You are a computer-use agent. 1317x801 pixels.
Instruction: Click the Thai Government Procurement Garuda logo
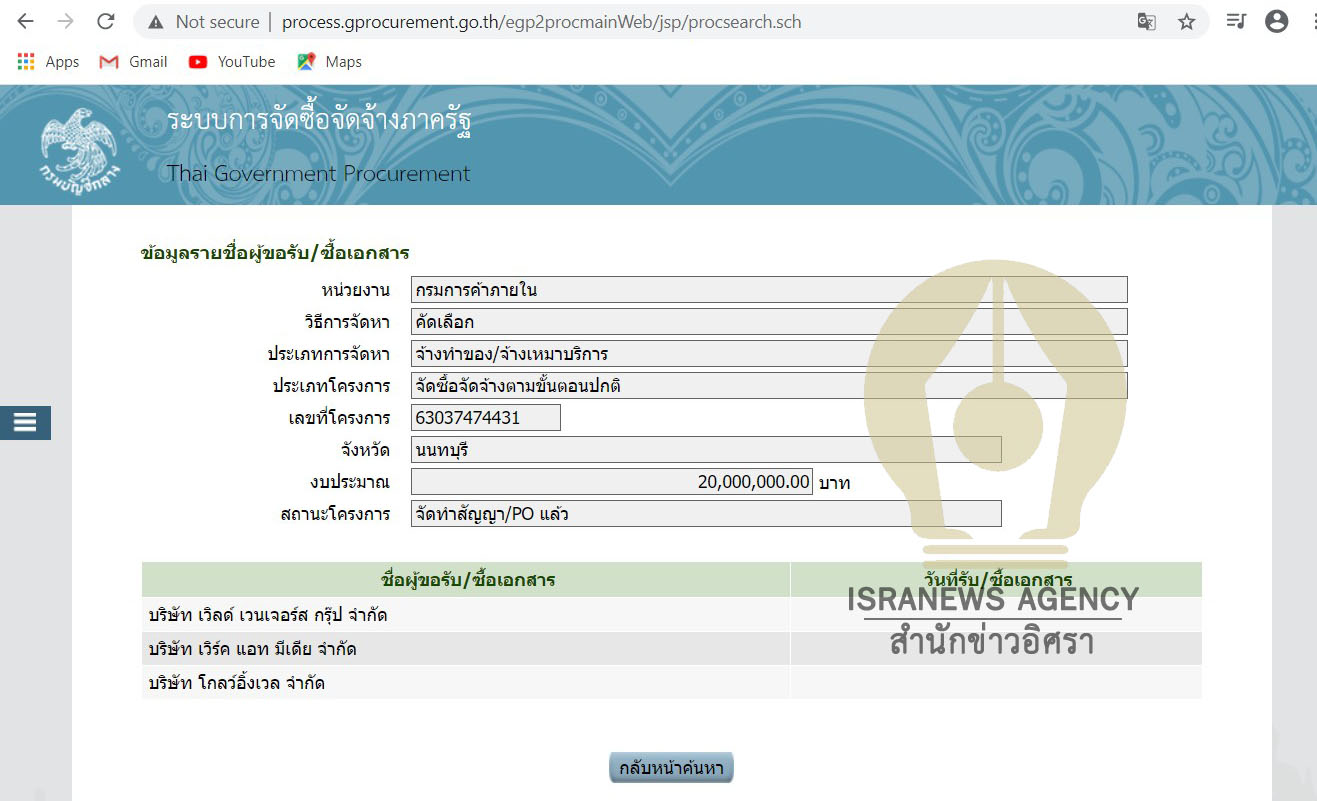click(80, 150)
